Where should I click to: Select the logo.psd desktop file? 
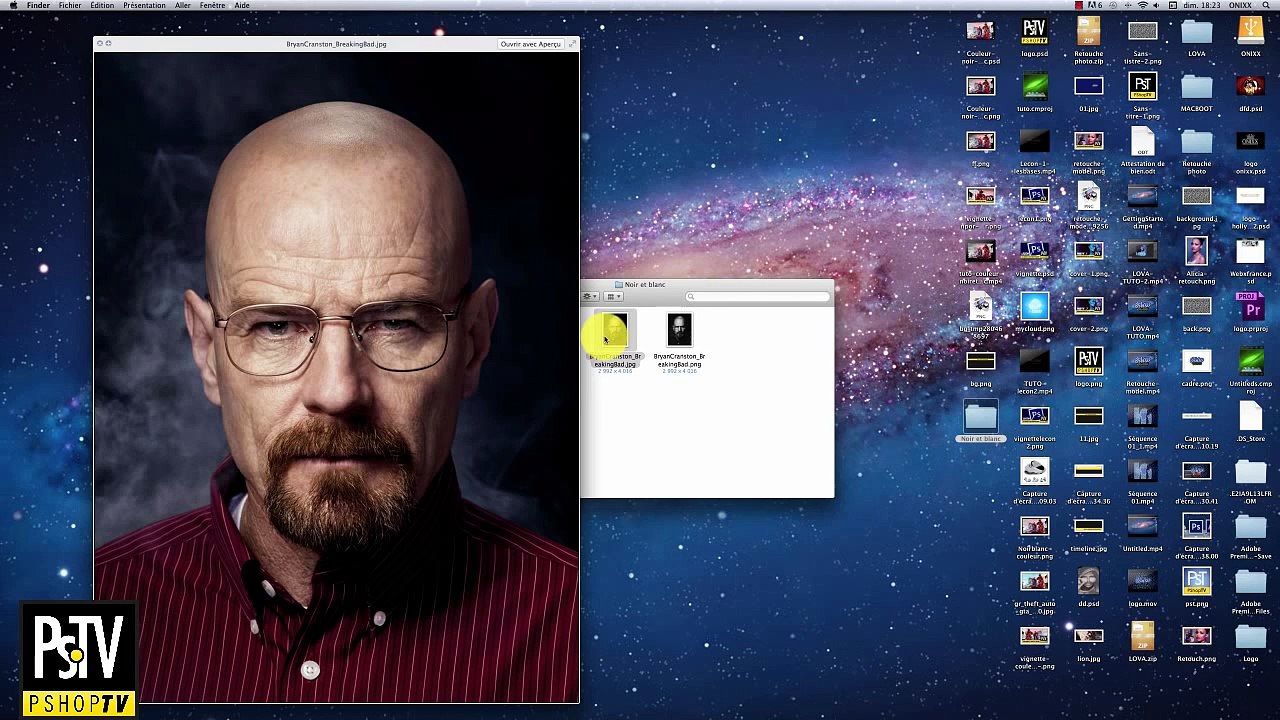[1034, 32]
